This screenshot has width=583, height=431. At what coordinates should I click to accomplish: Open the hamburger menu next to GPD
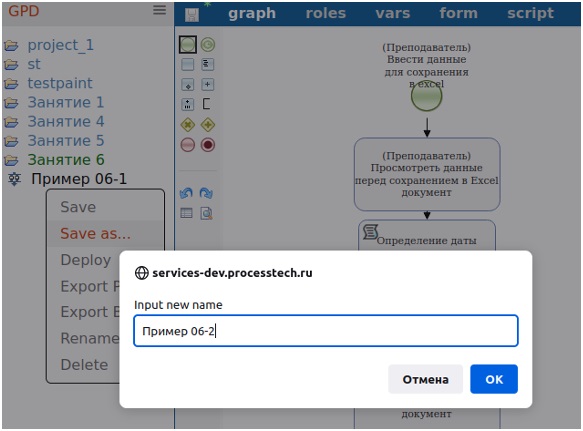(160, 10)
